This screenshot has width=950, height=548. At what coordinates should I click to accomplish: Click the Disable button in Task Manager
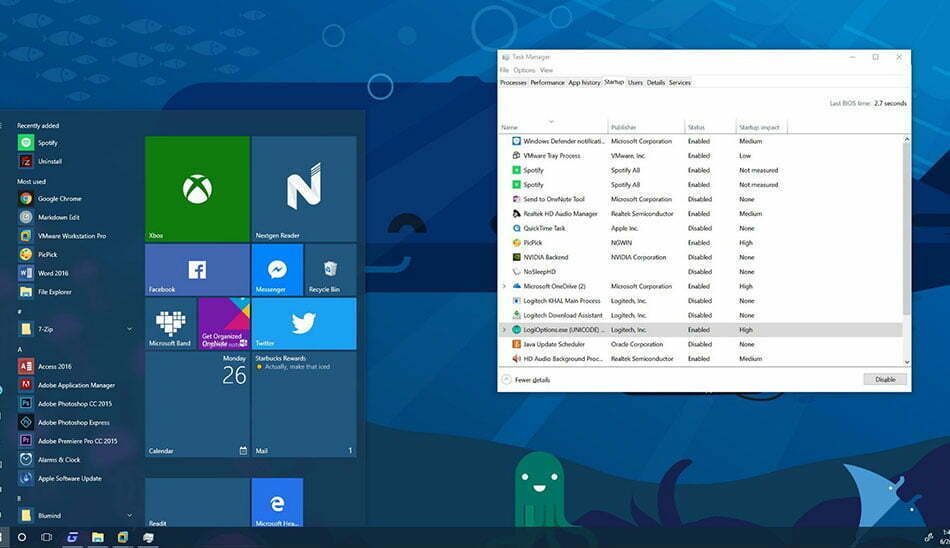click(885, 379)
